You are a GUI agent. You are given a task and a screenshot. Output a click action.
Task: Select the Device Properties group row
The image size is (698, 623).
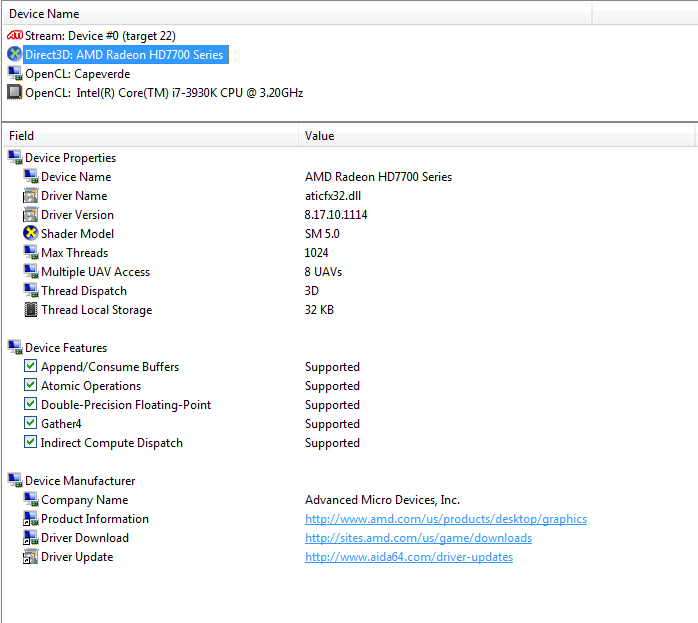[70, 158]
